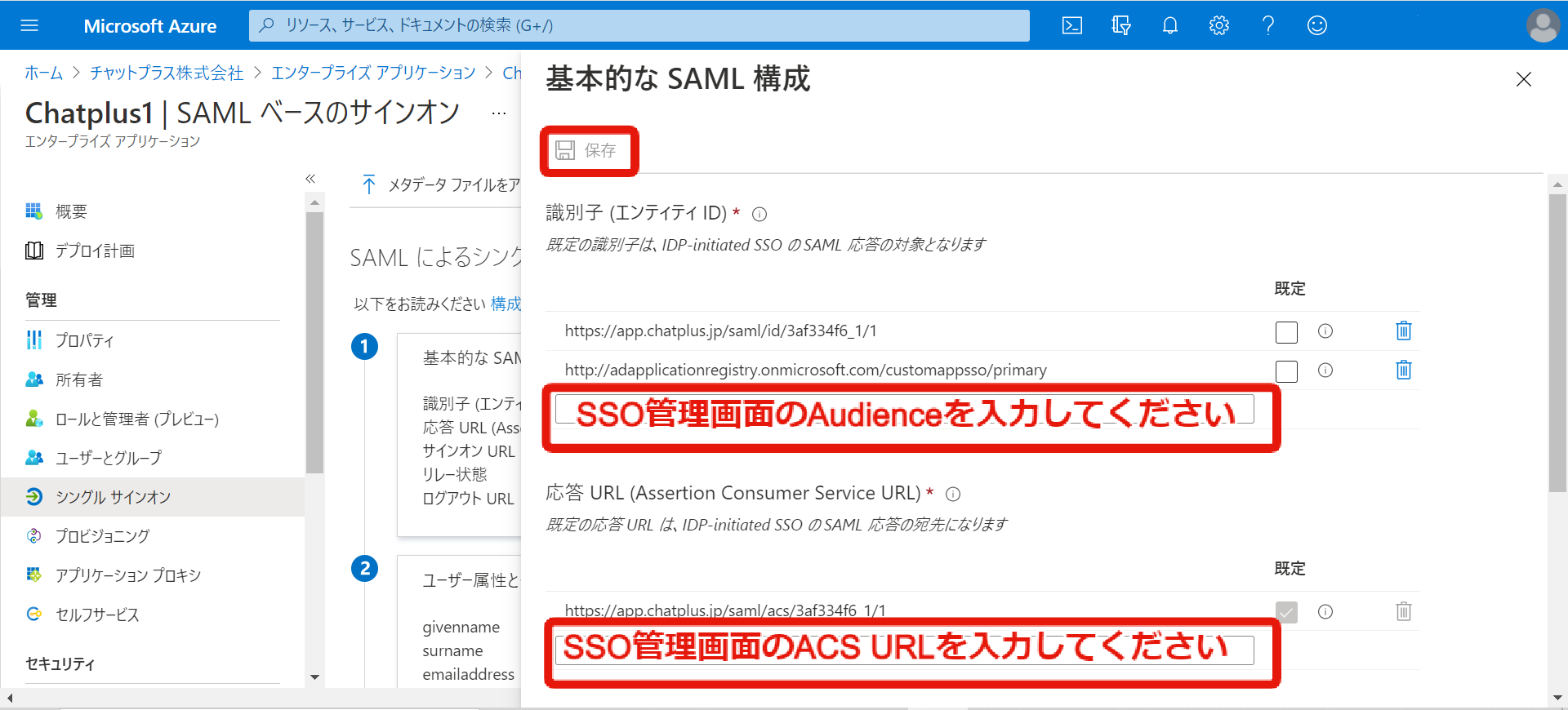This screenshot has height=710, width=1568.
Task: Open プロビジョニング menu item
Action: 103,536
